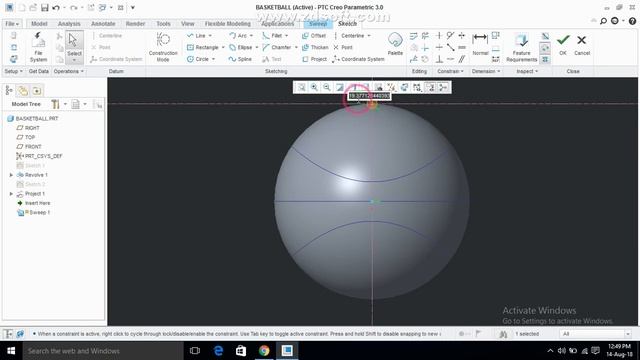Open the Line dropdown arrow

coord(210,36)
